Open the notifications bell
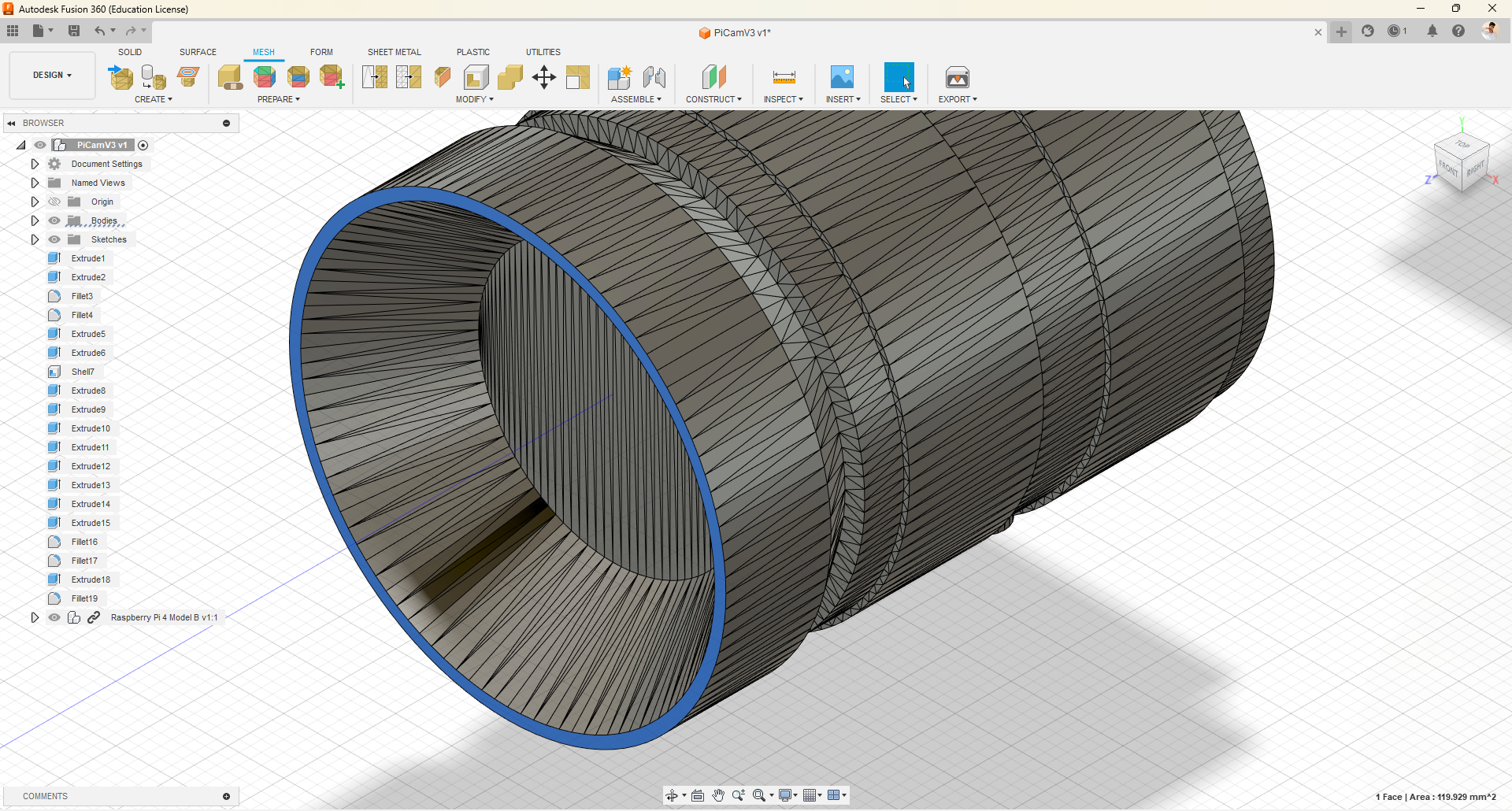The image size is (1512, 811). point(1432,31)
